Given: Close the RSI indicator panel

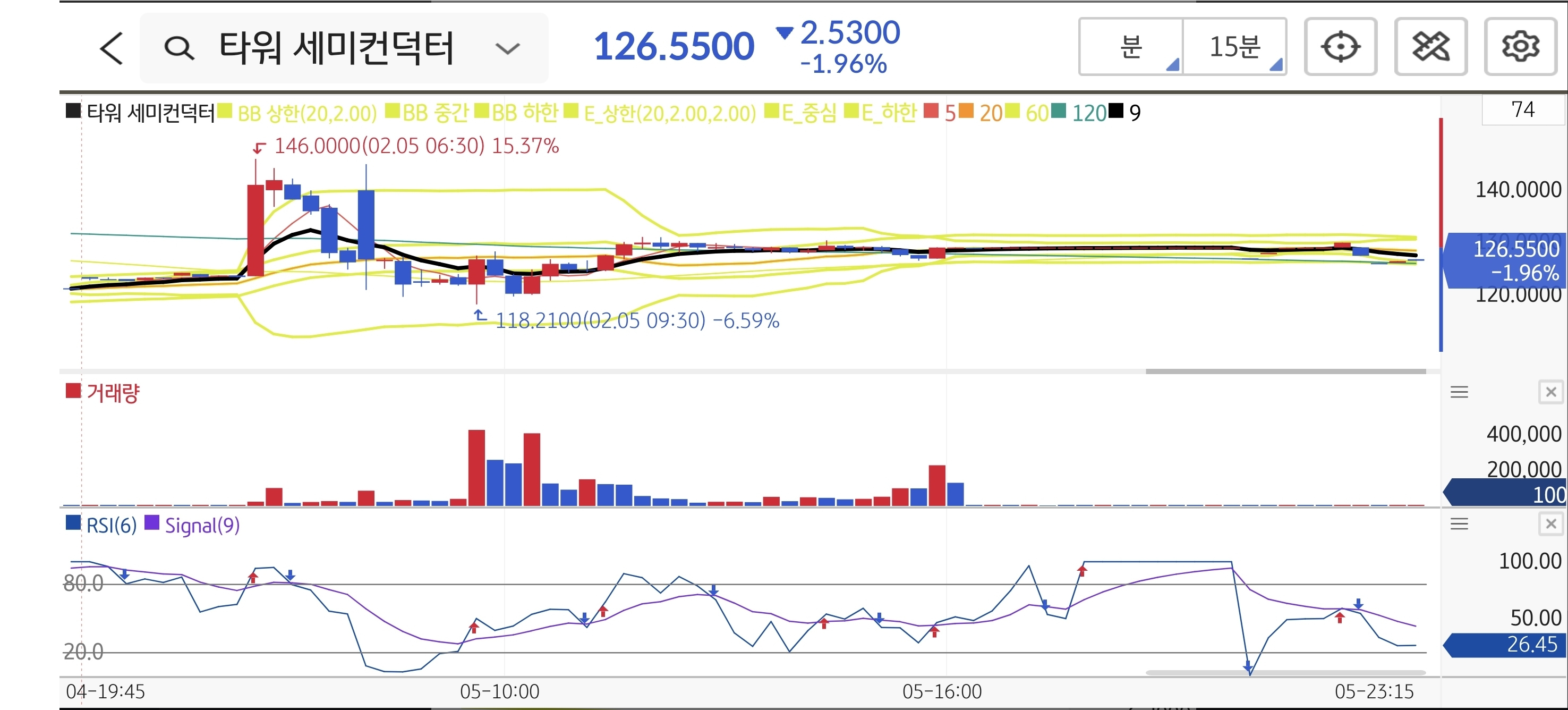Looking at the screenshot, I should point(1550,523).
